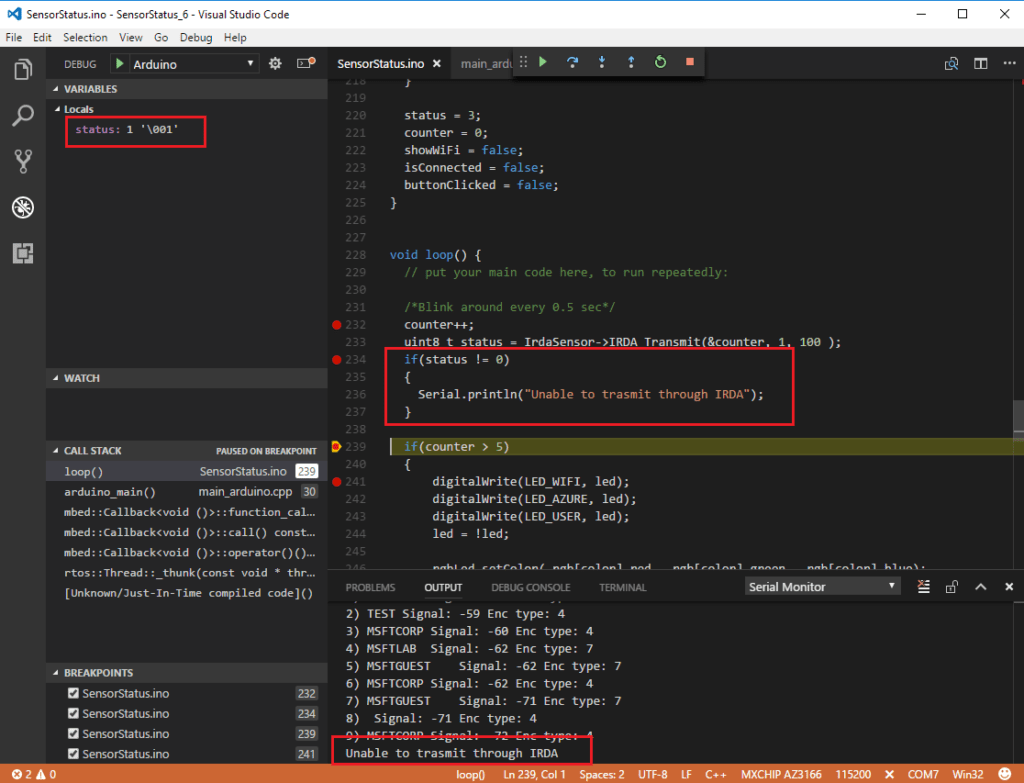Select the status variable in Locals
Screen dimensions: 1024x783
127,129
